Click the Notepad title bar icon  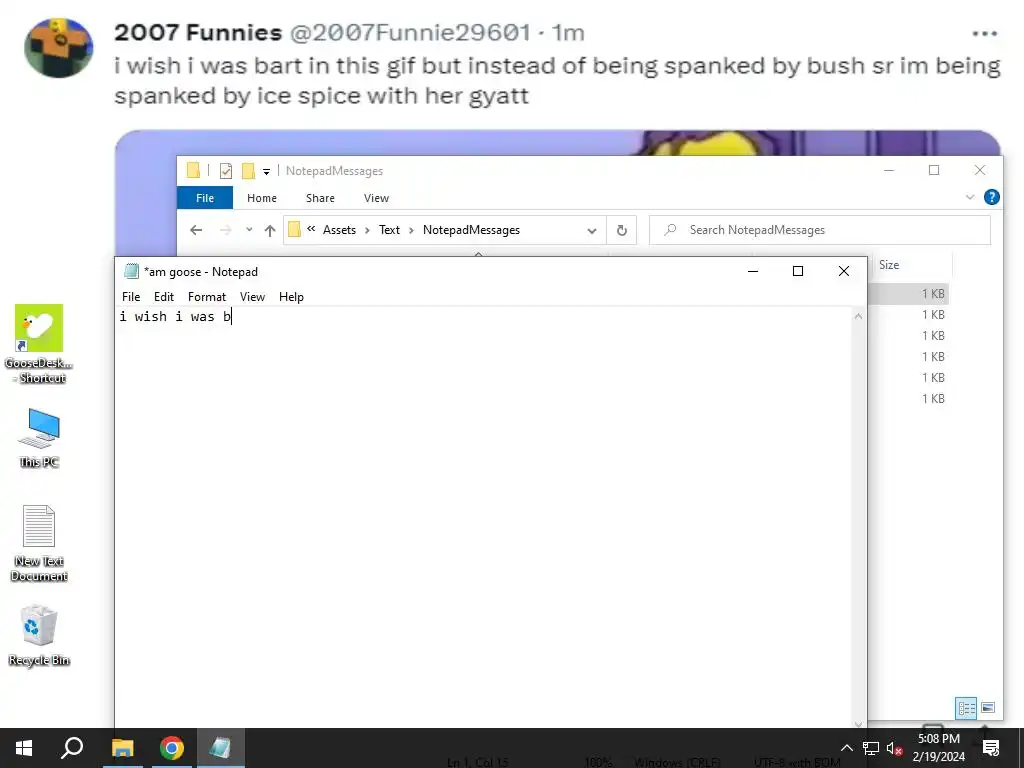[131, 271]
